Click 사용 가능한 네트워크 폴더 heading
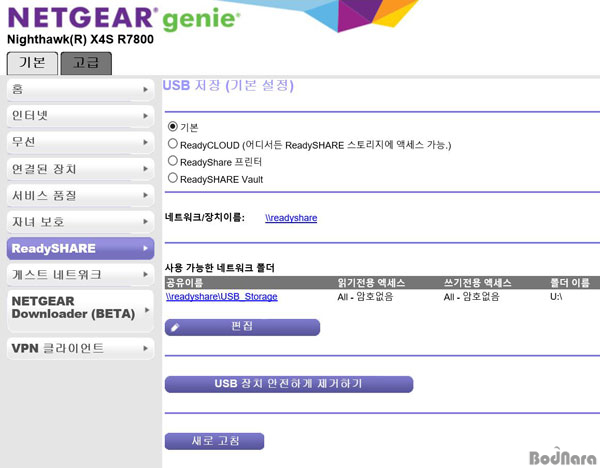Viewport: 600px width, 468px height. point(220,267)
